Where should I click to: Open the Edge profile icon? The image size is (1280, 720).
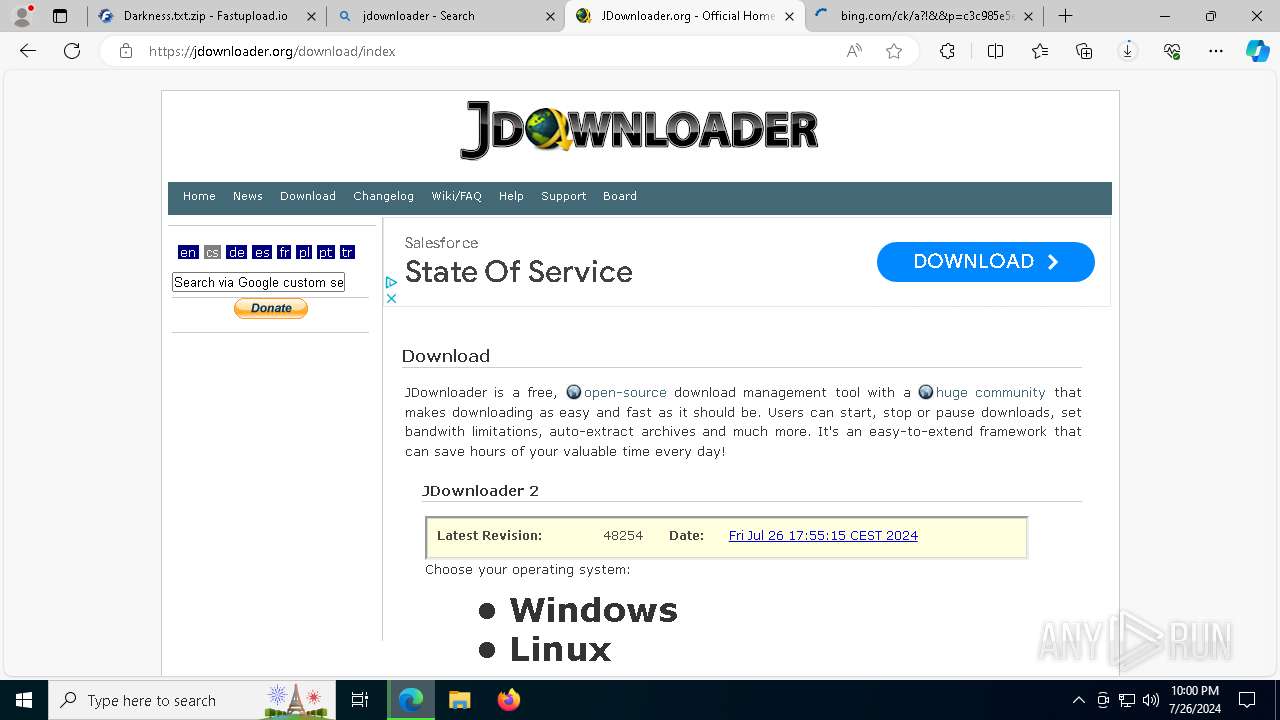22,16
